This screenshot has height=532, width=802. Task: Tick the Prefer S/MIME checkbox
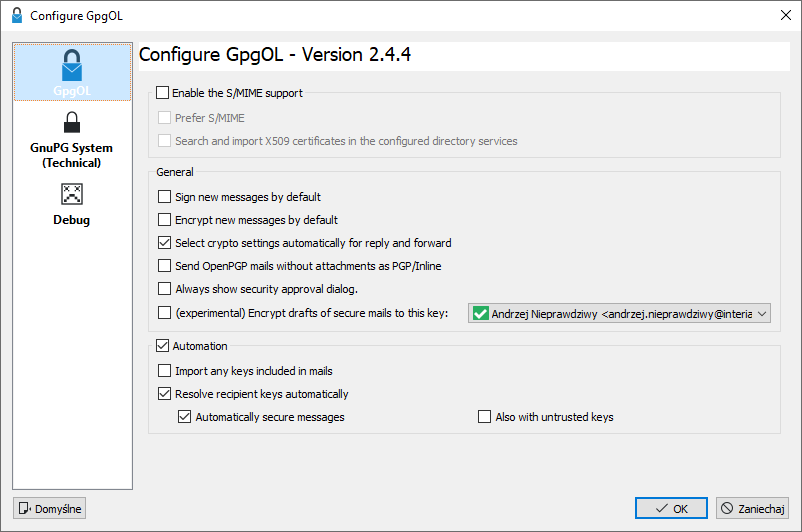click(x=164, y=118)
